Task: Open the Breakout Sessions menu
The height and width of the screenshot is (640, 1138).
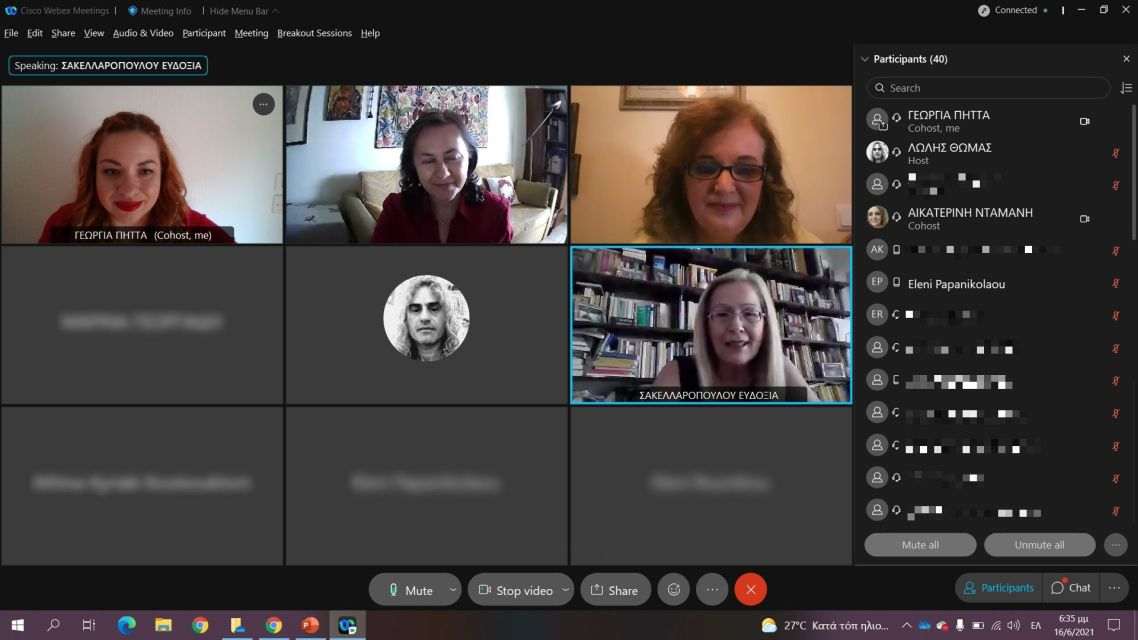Action: click(314, 33)
